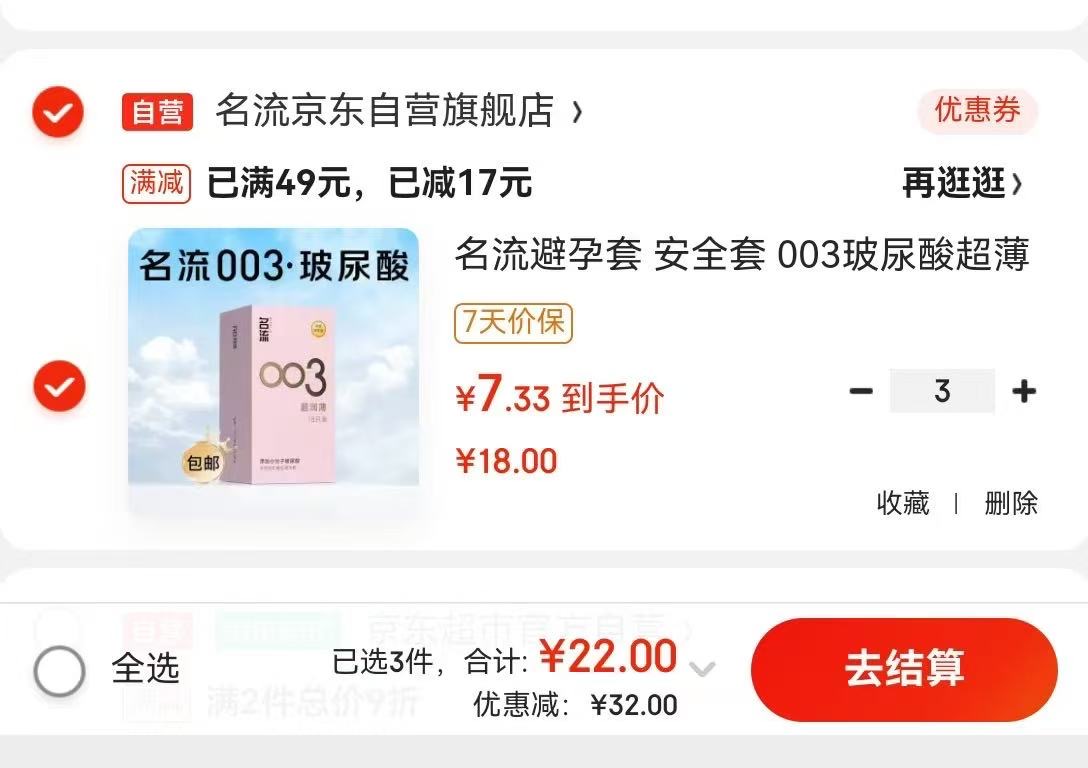Open product title 名流避孕套 安全套 003玻尿酸超薄
This screenshot has height=768, width=1088.
[x=742, y=254]
